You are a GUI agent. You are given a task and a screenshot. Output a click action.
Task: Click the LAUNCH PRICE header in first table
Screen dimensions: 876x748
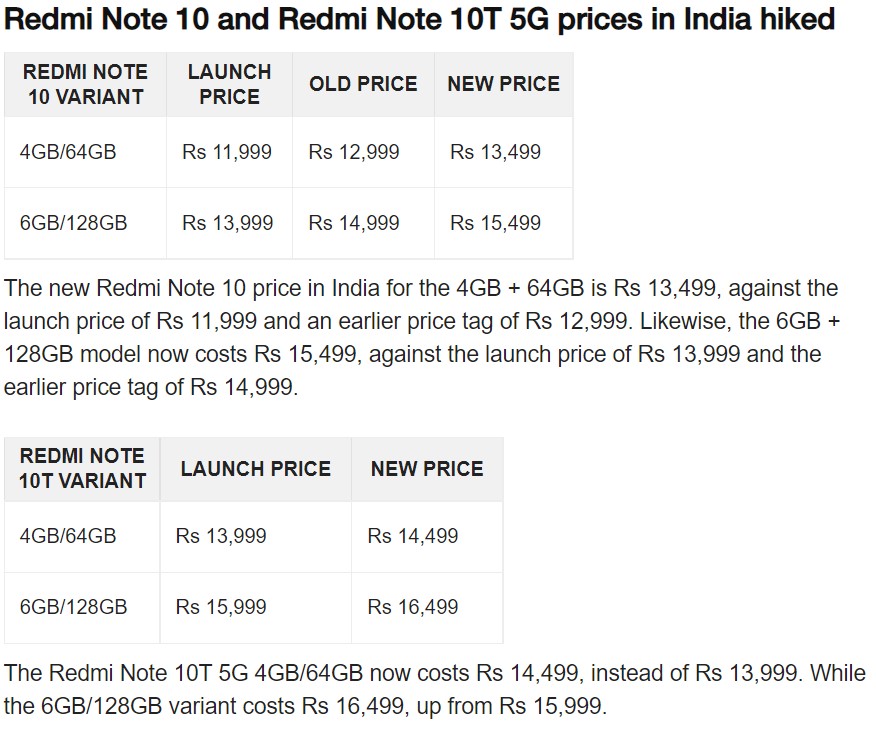click(x=229, y=84)
